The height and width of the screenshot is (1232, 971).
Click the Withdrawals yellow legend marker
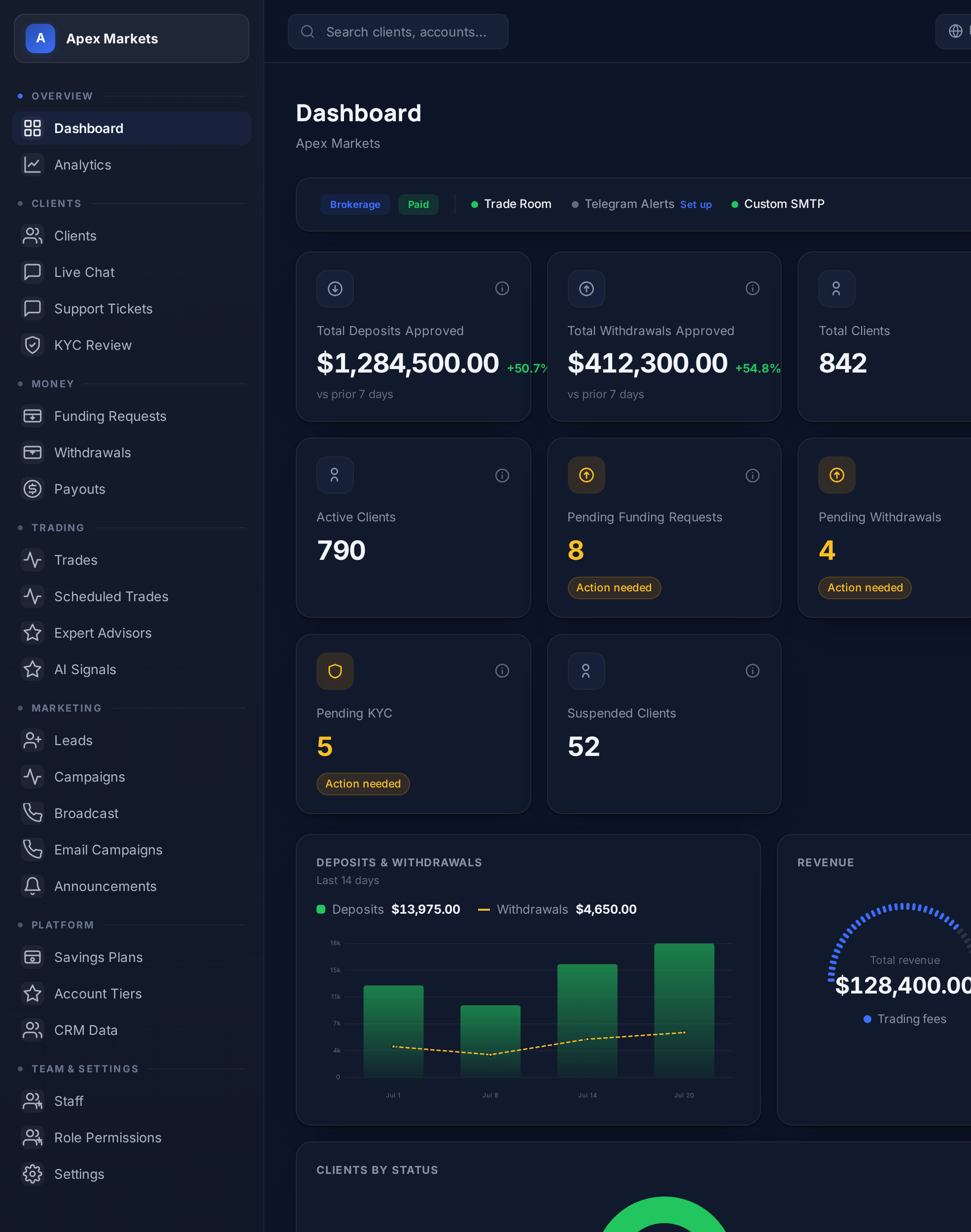(x=484, y=909)
